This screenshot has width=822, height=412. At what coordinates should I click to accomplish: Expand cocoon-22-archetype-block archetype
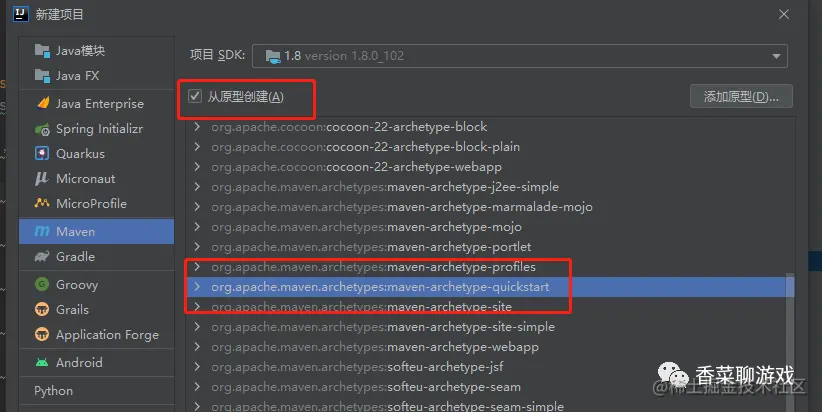(x=197, y=126)
